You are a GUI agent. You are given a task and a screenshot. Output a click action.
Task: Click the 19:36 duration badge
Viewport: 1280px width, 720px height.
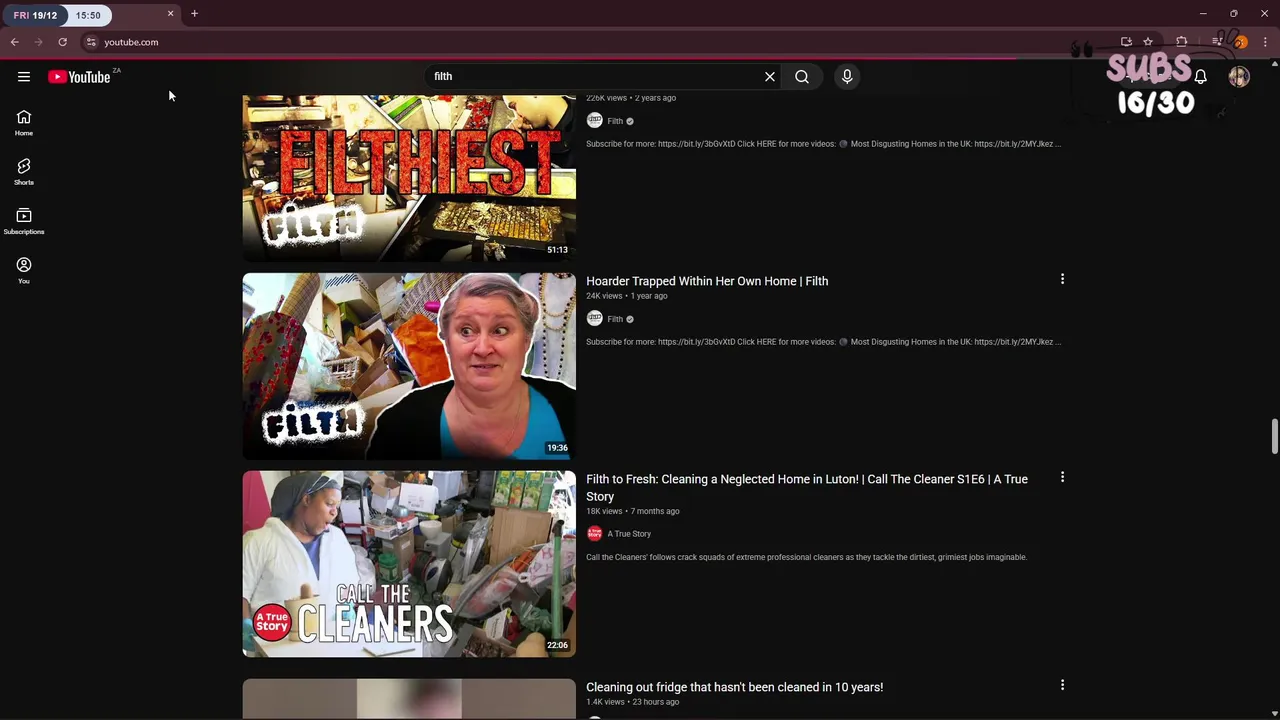557,448
